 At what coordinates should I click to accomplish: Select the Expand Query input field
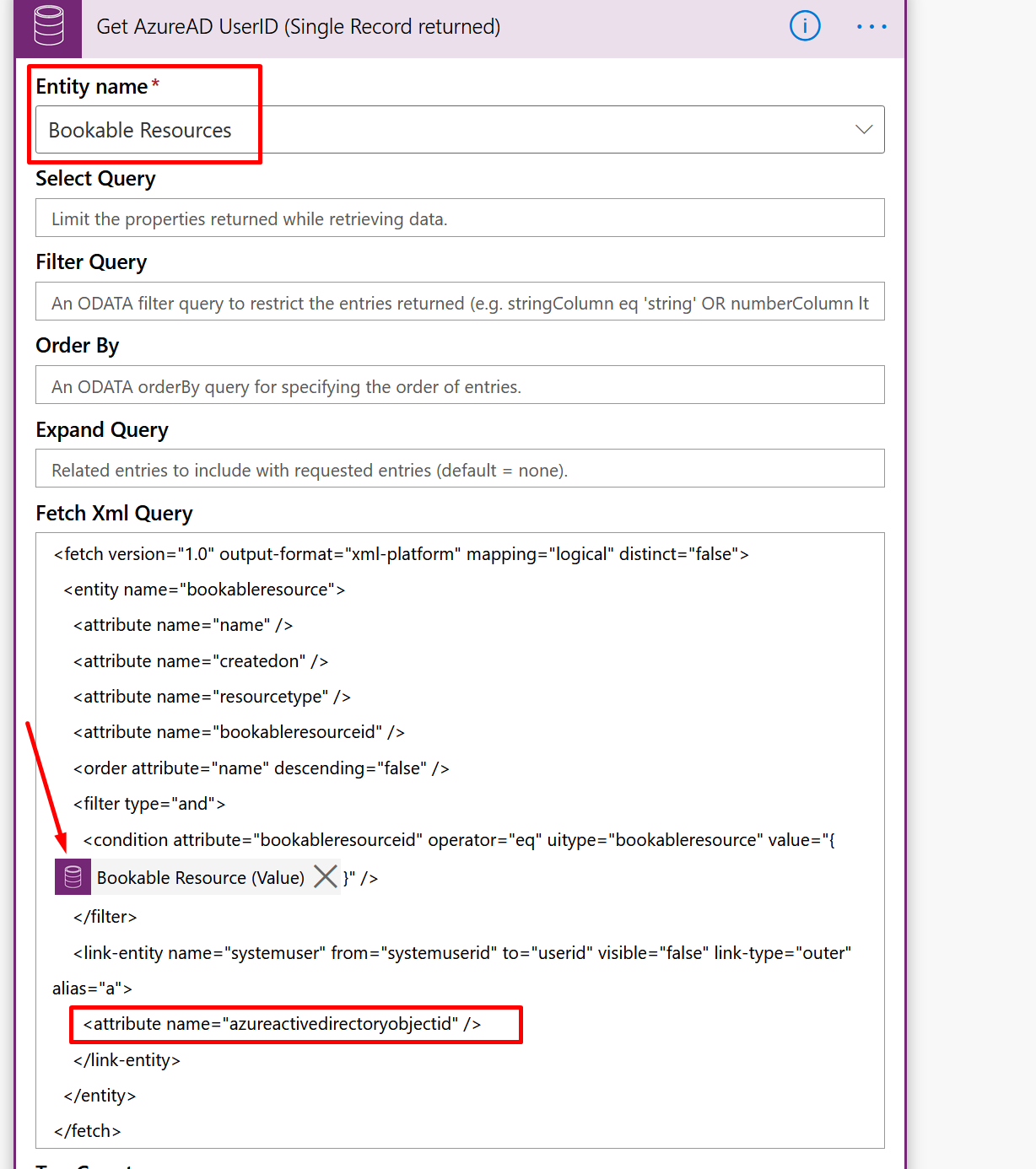pos(459,469)
